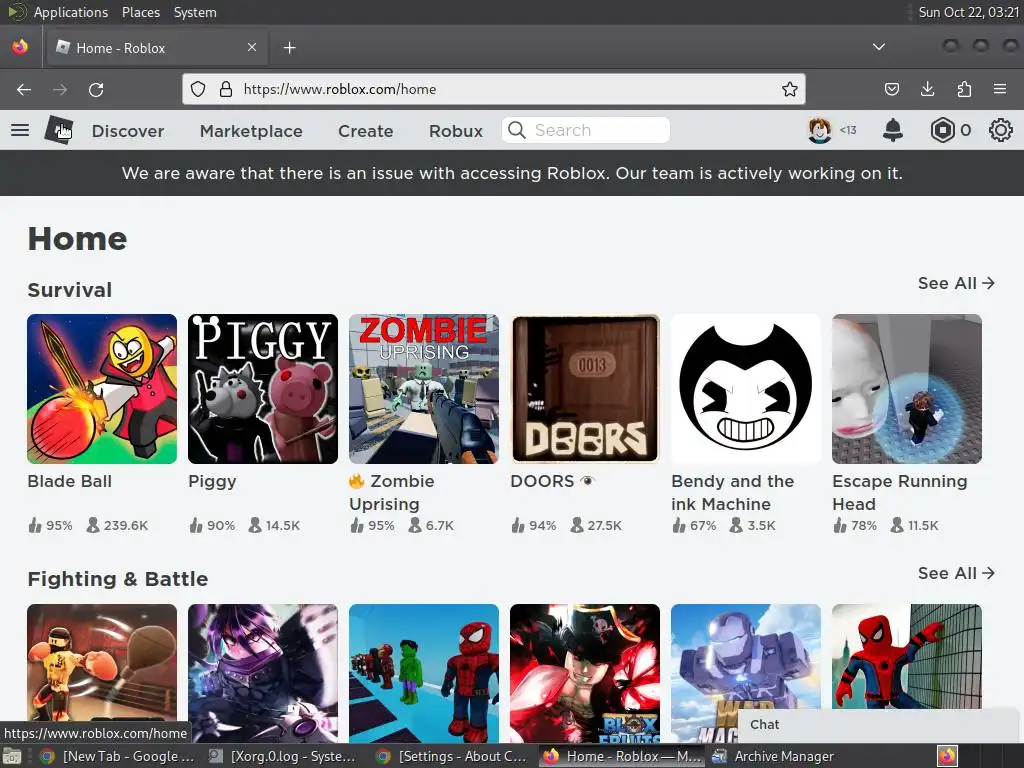Open the DOORS game thumbnail

click(584, 389)
